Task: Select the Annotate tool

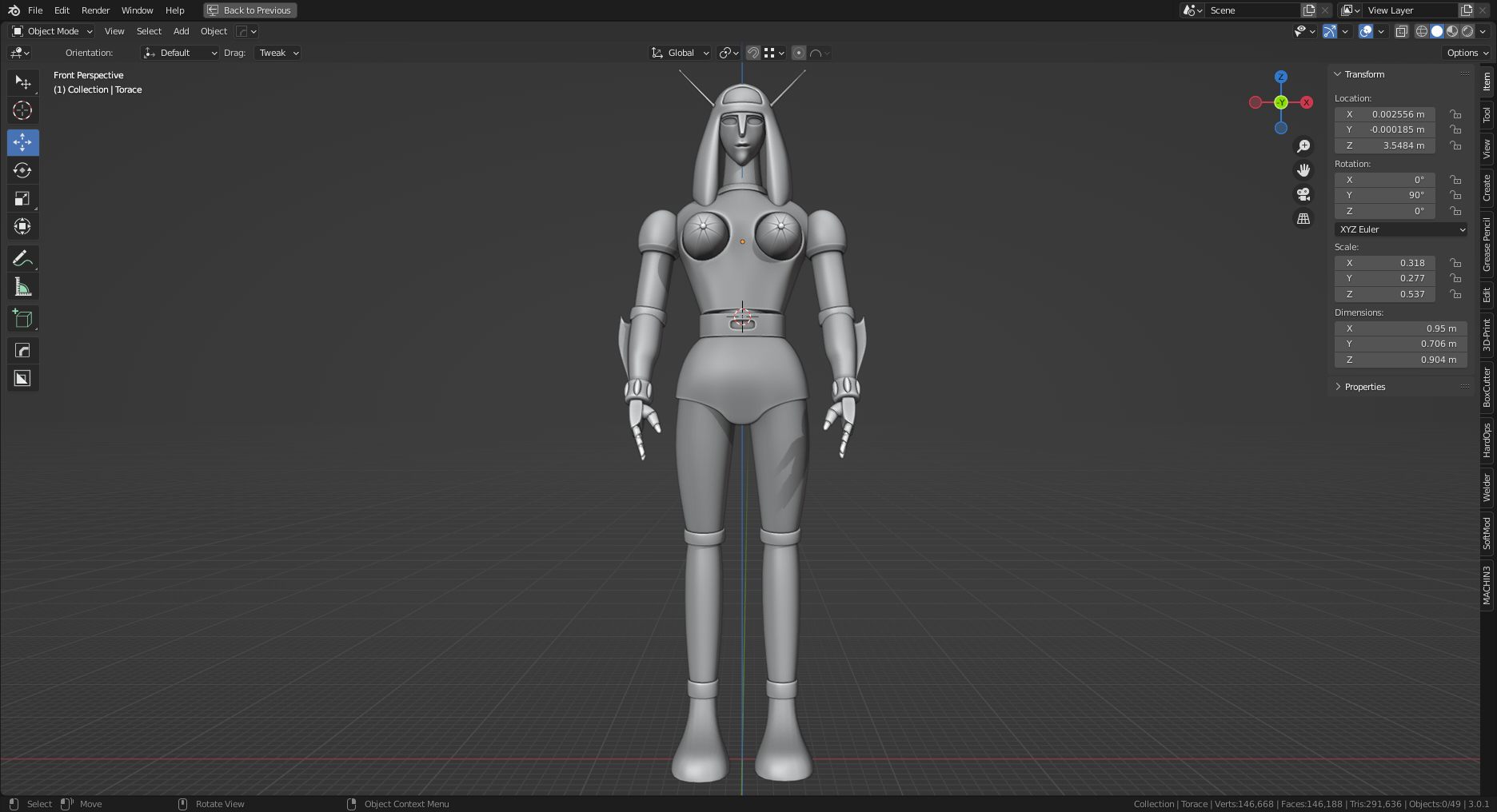Action: pos(22,258)
